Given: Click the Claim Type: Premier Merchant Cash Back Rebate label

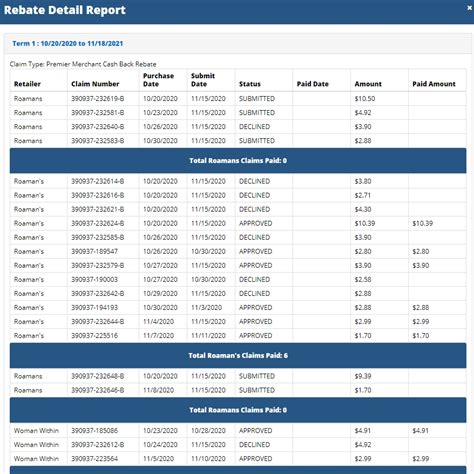Looking at the screenshot, I should point(83,64).
